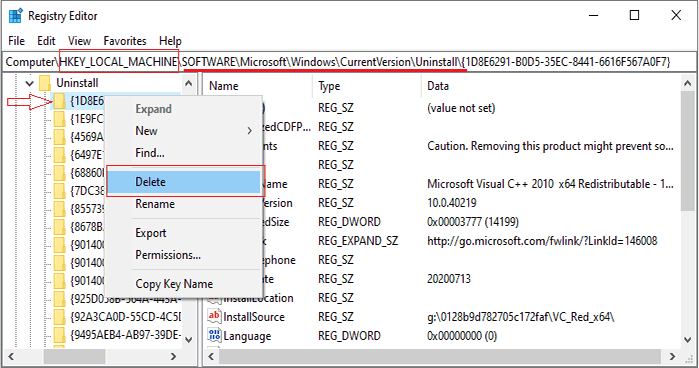
Task: Open the View menu
Action: pyautogui.click(x=79, y=41)
